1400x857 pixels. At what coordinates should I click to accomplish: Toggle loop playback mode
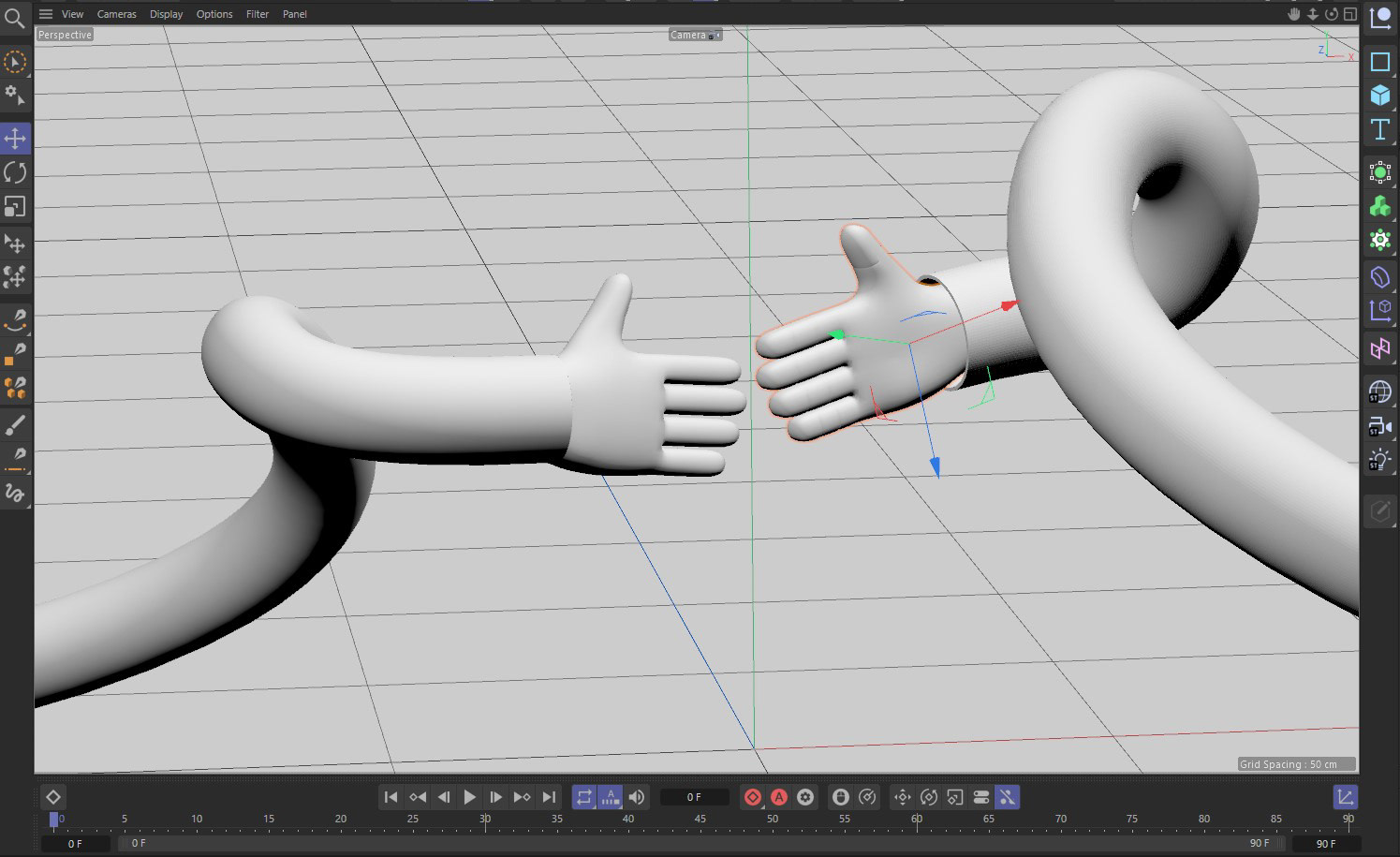[x=584, y=797]
